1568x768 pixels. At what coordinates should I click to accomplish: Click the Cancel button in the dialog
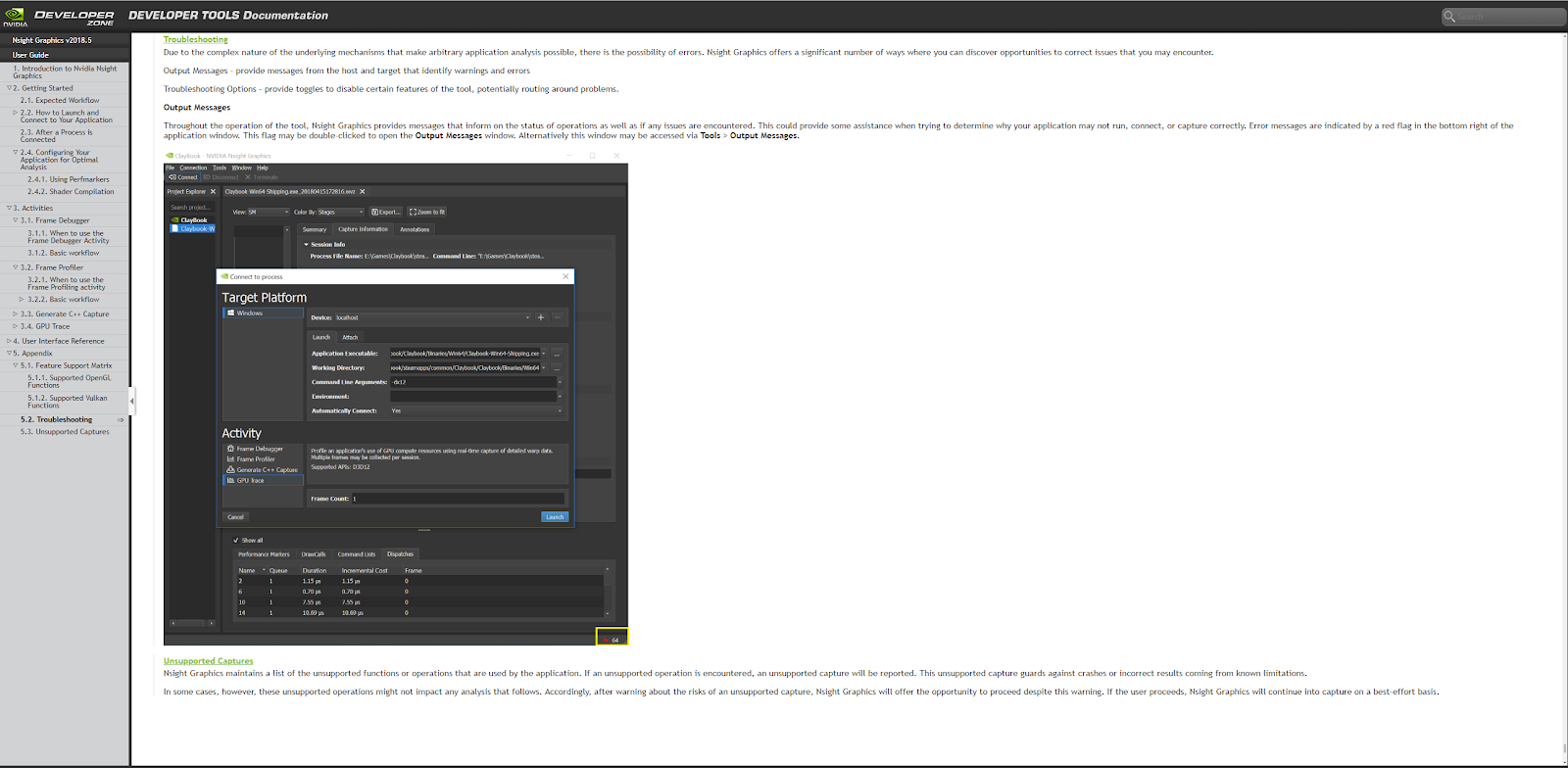[x=235, y=517]
